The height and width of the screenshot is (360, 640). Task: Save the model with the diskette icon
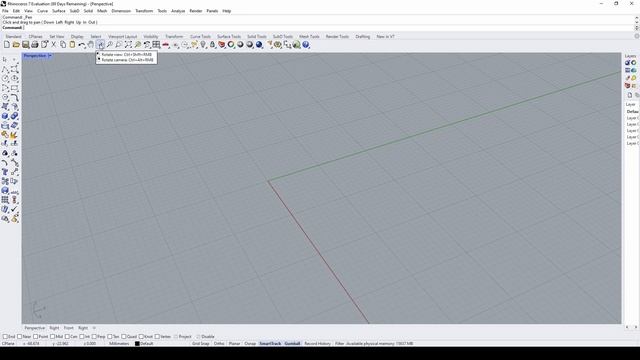coord(25,45)
